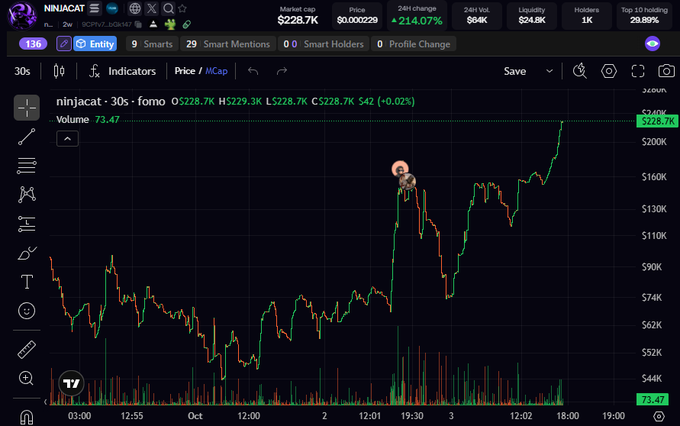
Task: Open the candlestick chart type selector
Action: (59, 71)
